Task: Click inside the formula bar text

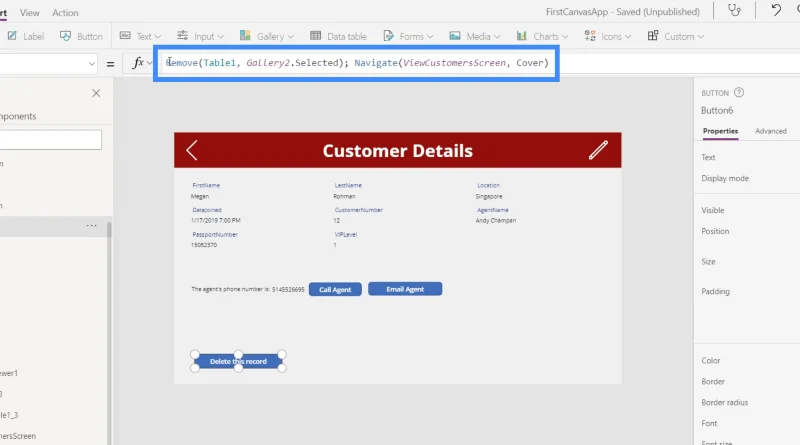Action: (357, 63)
